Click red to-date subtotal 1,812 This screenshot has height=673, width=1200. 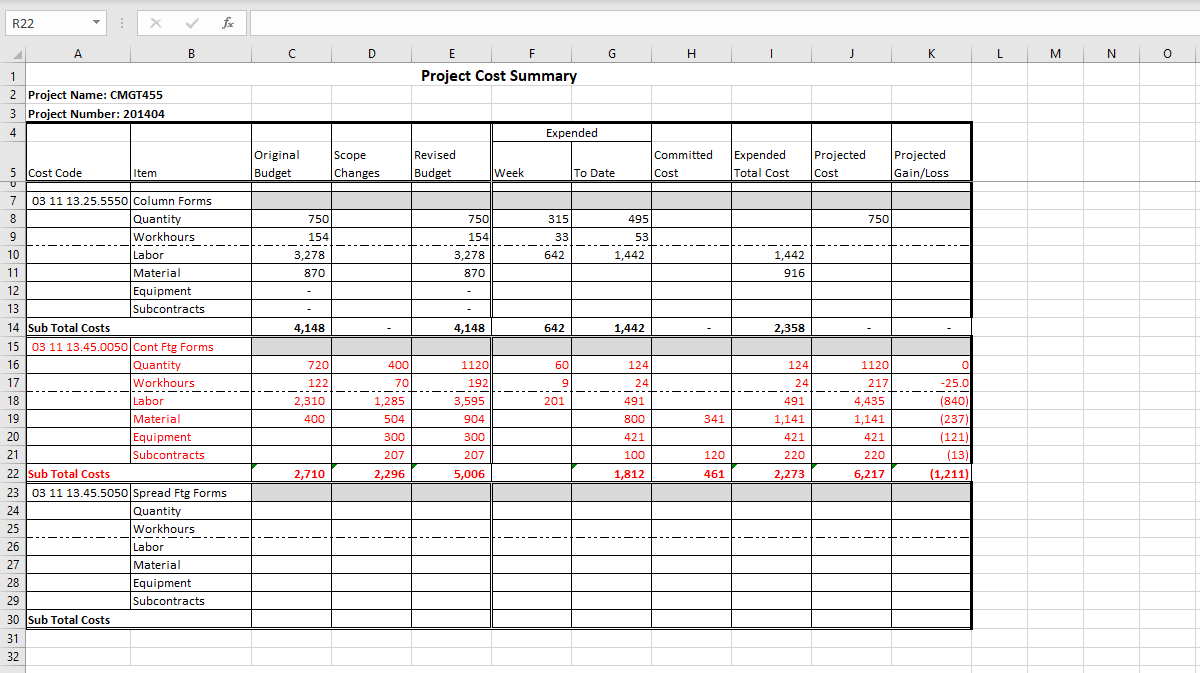coord(611,473)
